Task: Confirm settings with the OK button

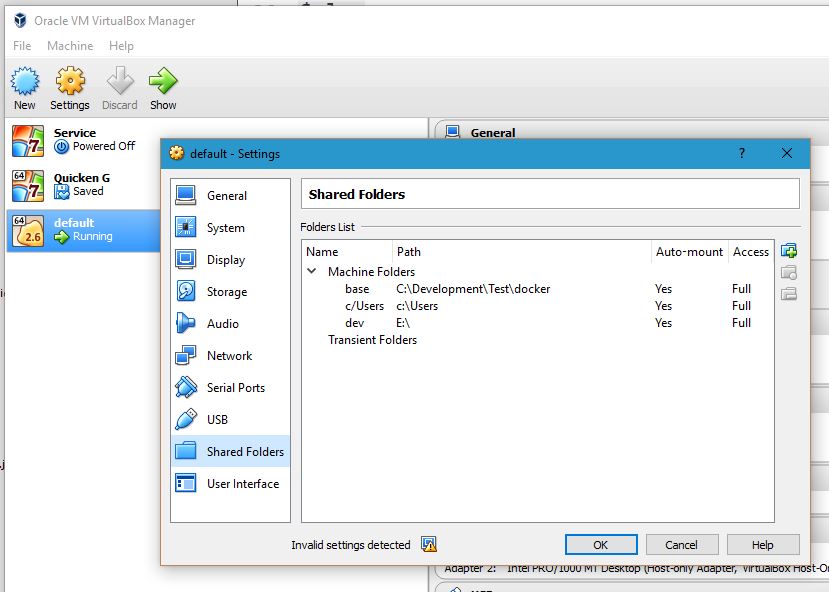Action: click(601, 544)
